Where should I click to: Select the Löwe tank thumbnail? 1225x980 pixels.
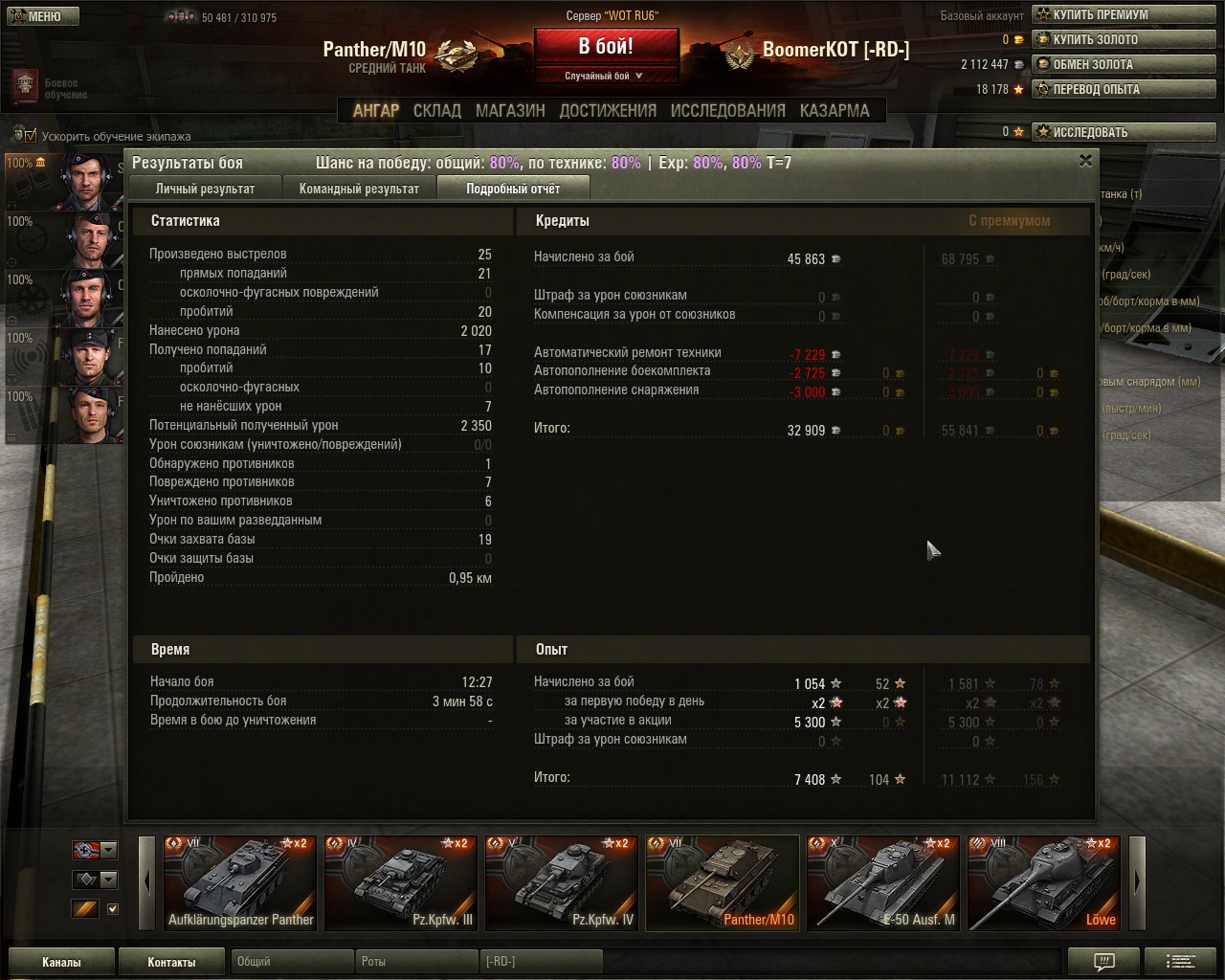point(1043,882)
